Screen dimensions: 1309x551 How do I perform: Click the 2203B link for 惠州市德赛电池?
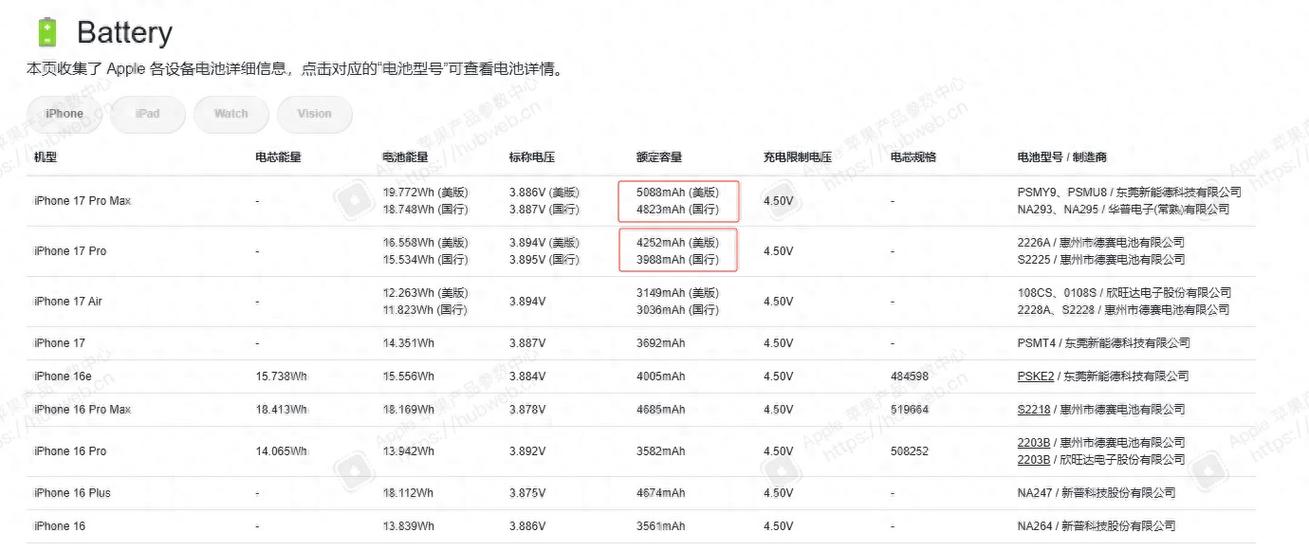[1034, 443]
